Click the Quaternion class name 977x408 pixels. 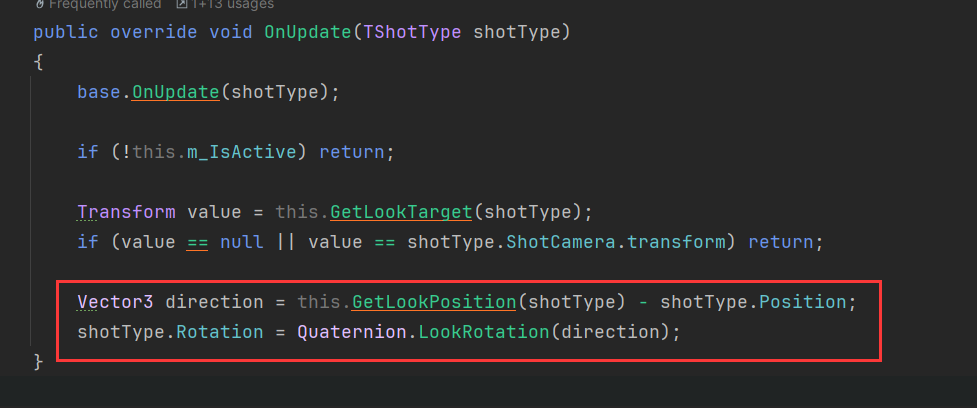click(351, 332)
